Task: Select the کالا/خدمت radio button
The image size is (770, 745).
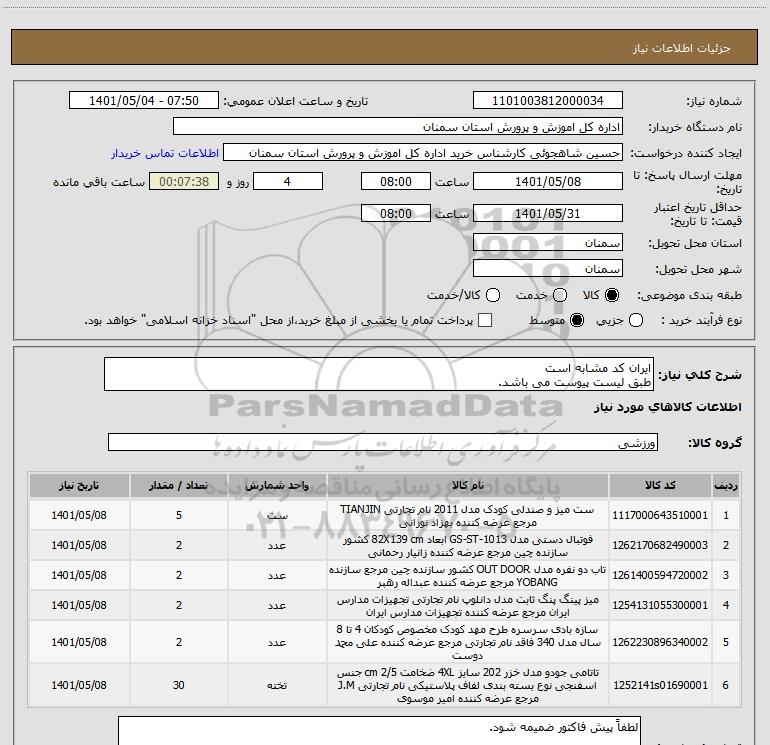Action: tap(493, 295)
